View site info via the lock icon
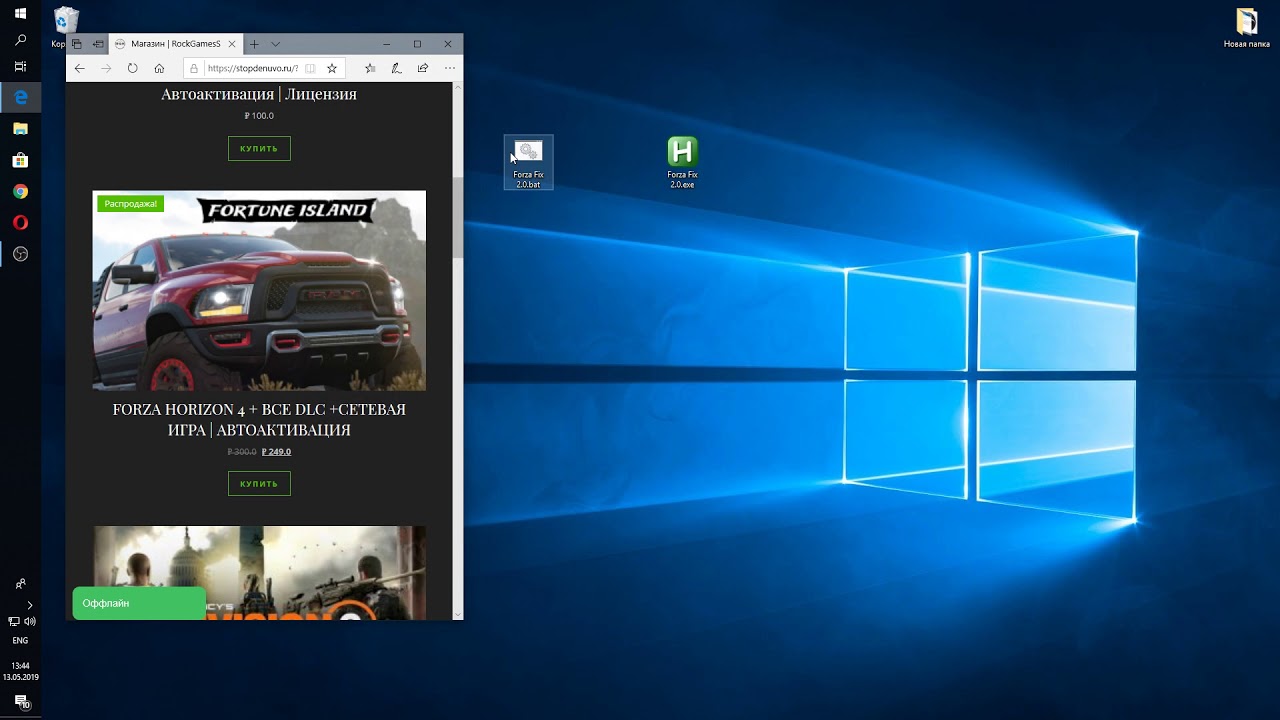 click(194, 69)
